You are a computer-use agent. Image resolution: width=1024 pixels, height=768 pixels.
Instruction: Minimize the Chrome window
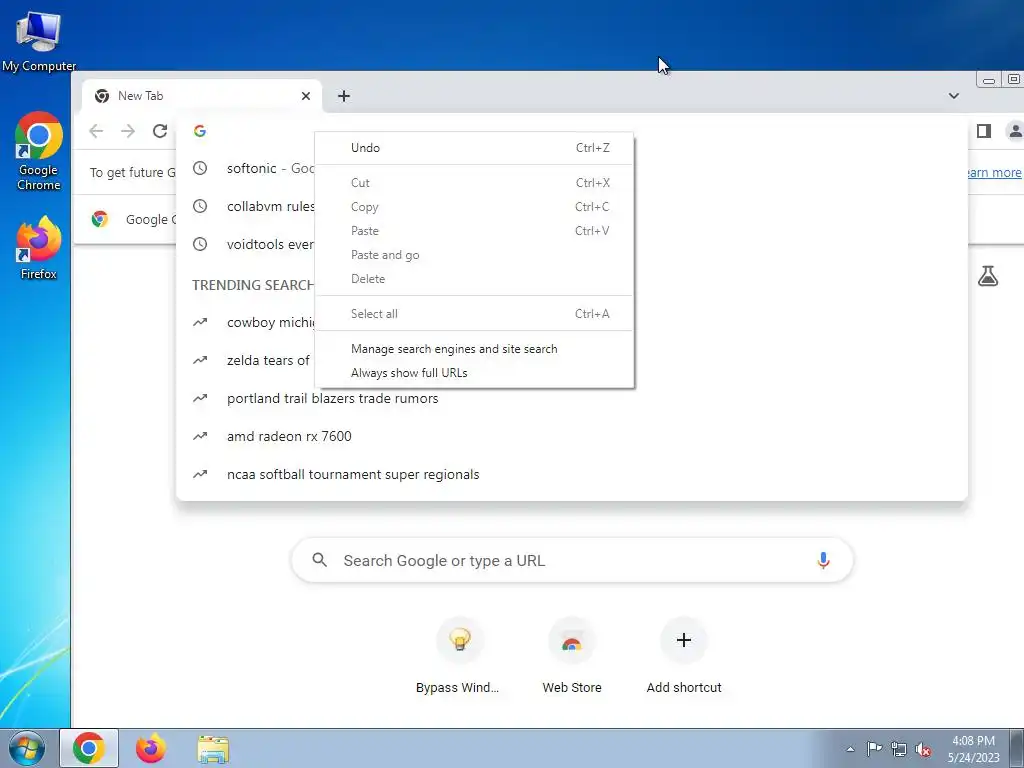tap(989, 80)
